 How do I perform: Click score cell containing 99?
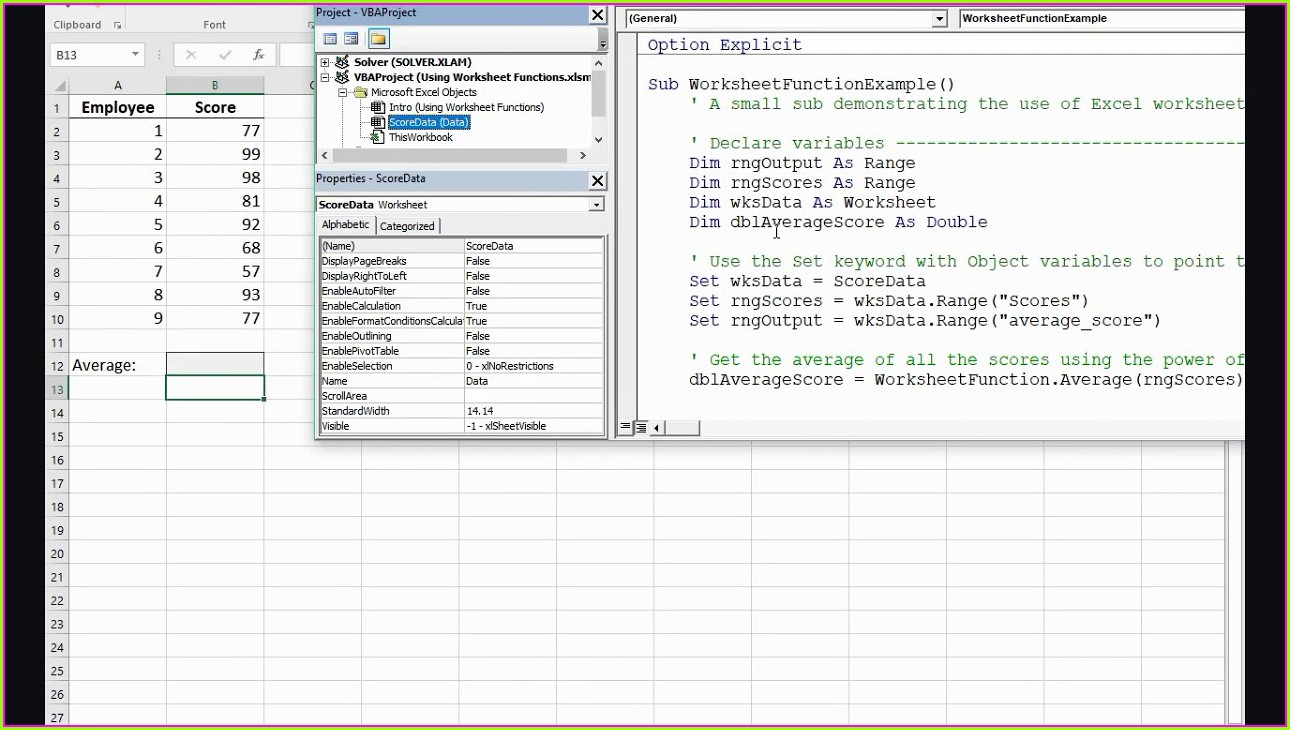[215, 154]
